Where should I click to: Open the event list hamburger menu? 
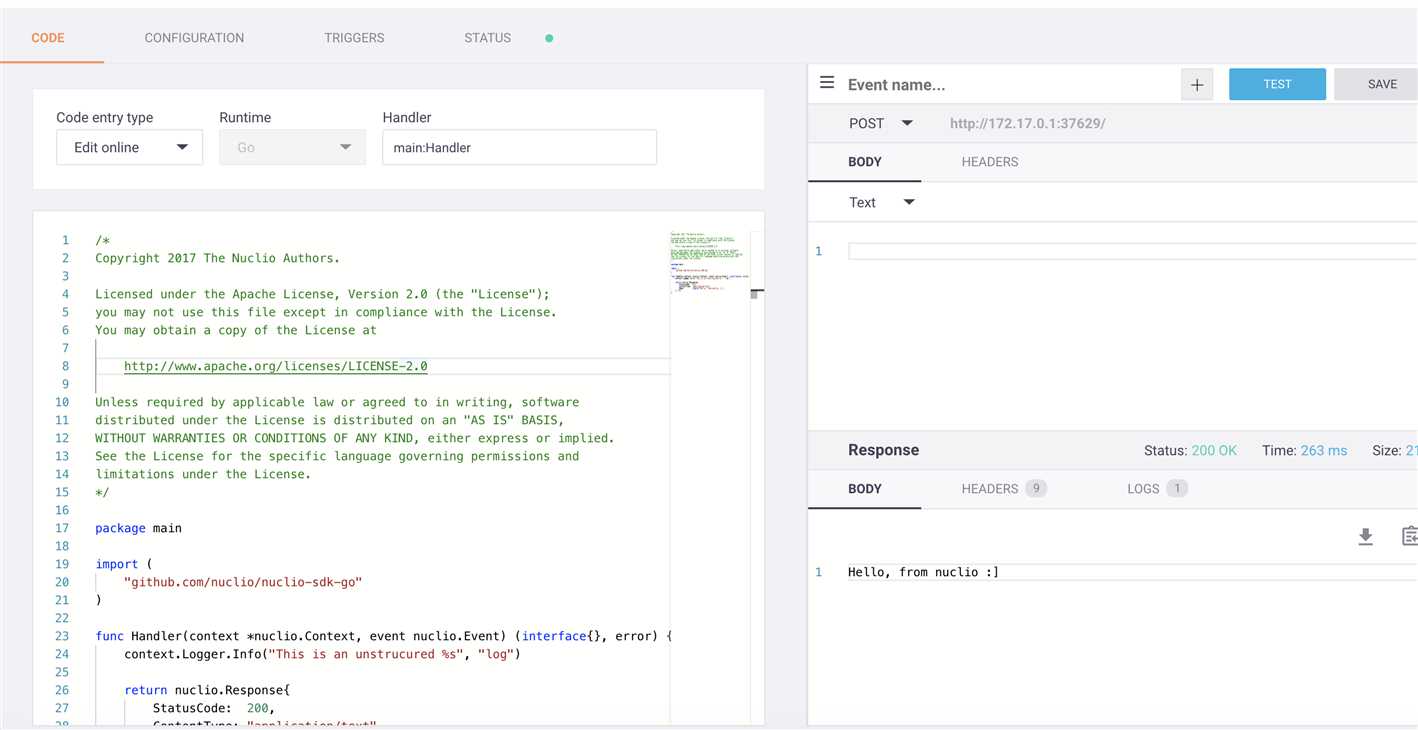pyautogui.click(x=827, y=83)
